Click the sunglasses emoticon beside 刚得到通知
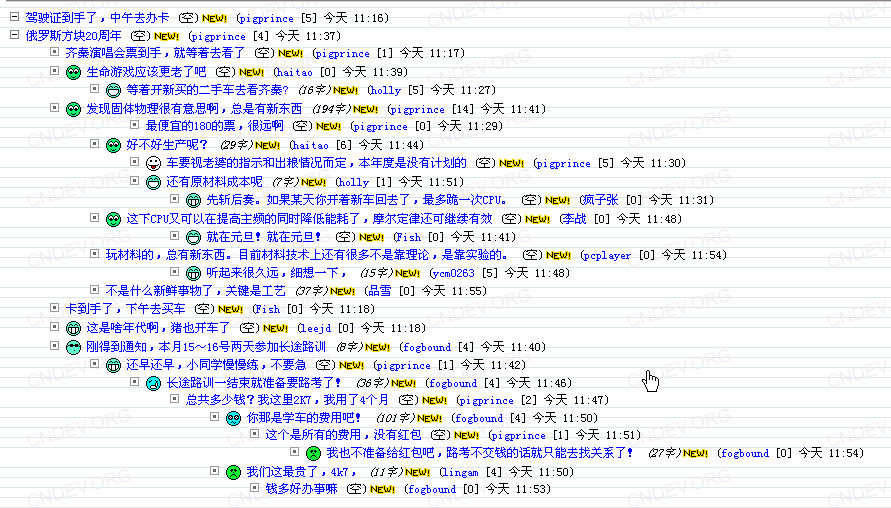891x508 pixels. pyautogui.click(x=73, y=347)
